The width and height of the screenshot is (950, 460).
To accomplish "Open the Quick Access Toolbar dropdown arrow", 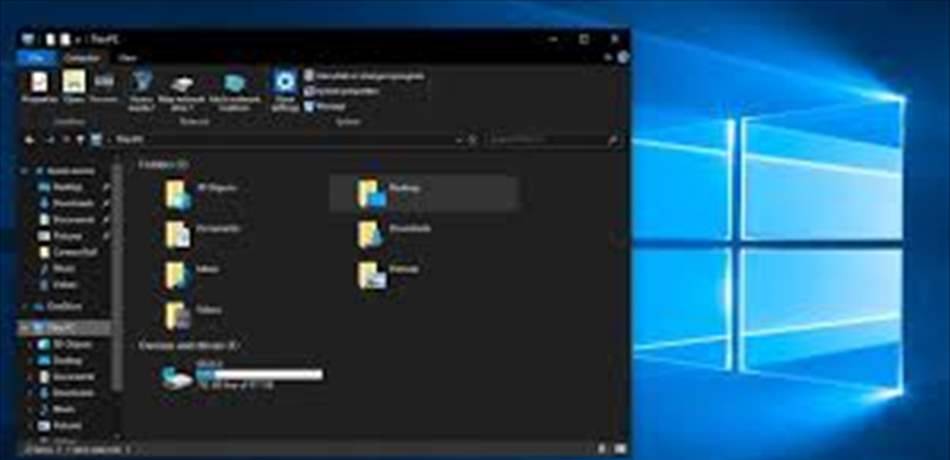I will pyautogui.click(x=78, y=39).
